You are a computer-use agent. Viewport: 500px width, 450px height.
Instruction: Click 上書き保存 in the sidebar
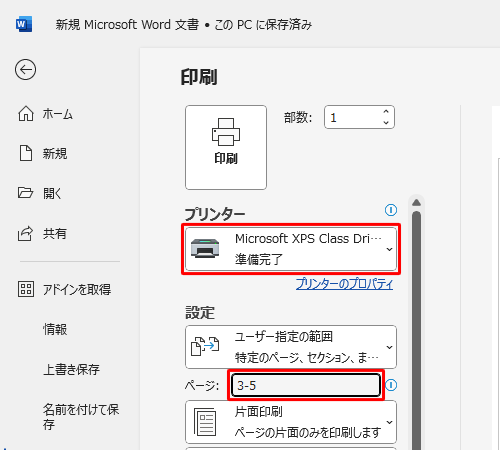click(71, 369)
